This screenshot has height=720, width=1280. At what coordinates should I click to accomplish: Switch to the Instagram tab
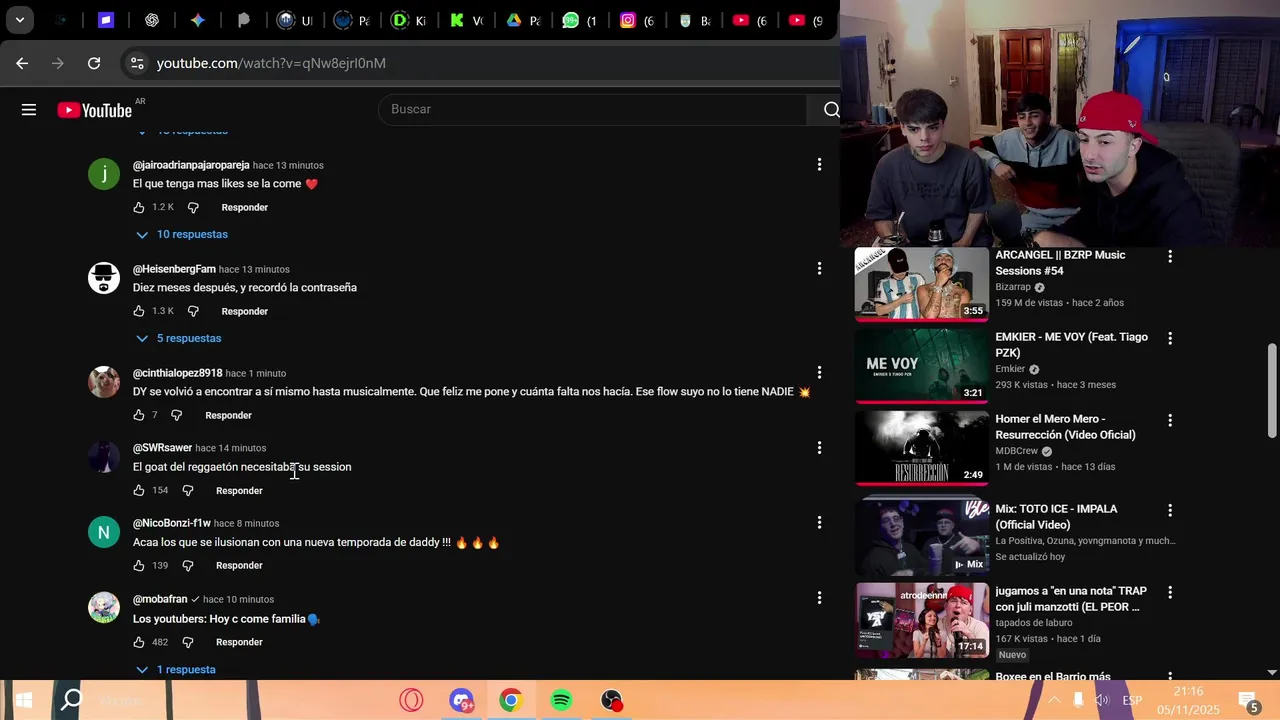tap(627, 20)
